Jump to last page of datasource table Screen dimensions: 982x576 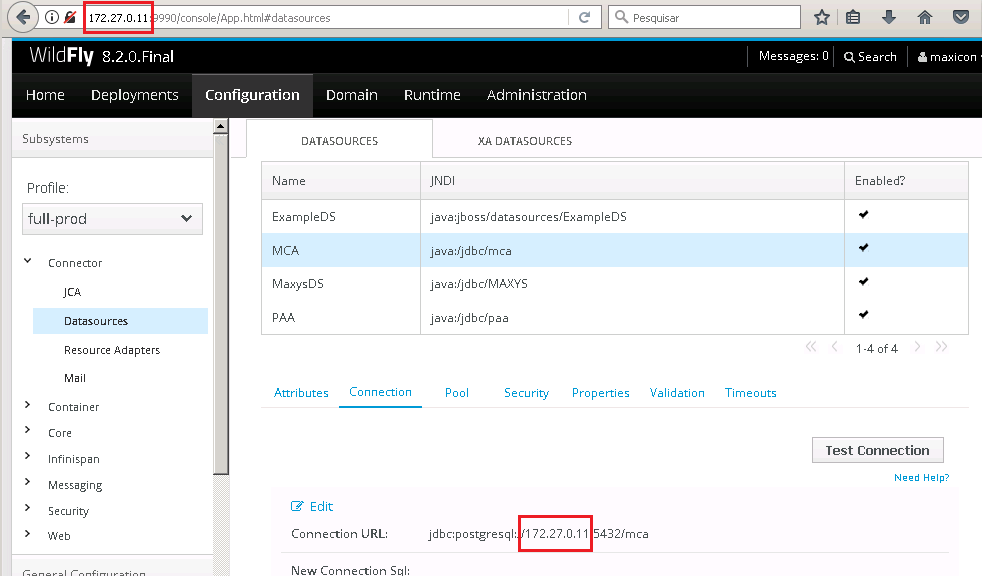tap(941, 346)
